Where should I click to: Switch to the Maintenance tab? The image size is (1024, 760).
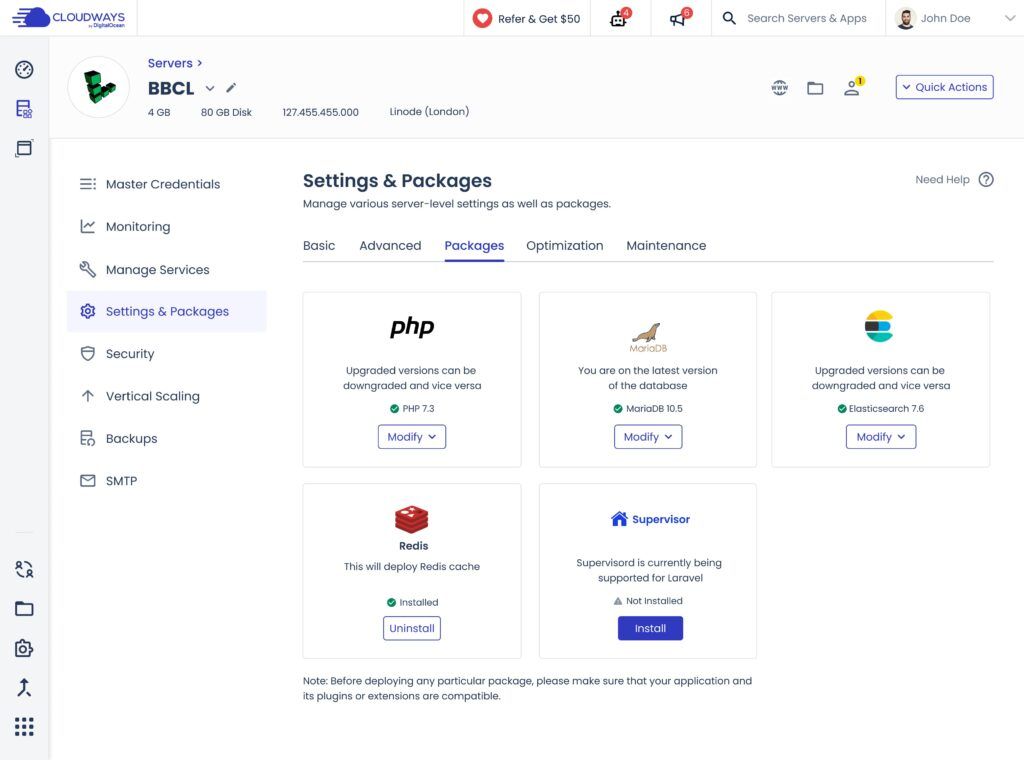coord(666,245)
